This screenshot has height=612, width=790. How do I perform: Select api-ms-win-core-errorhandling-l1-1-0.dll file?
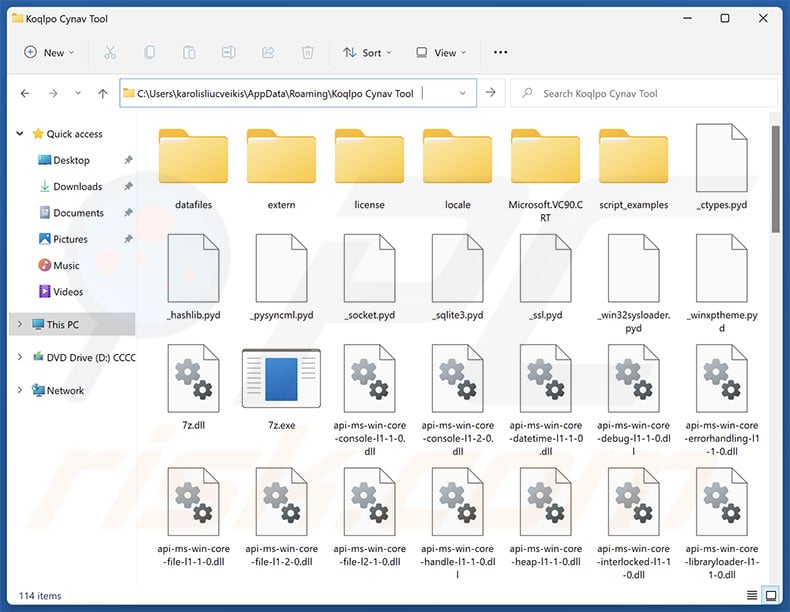coord(721,400)
